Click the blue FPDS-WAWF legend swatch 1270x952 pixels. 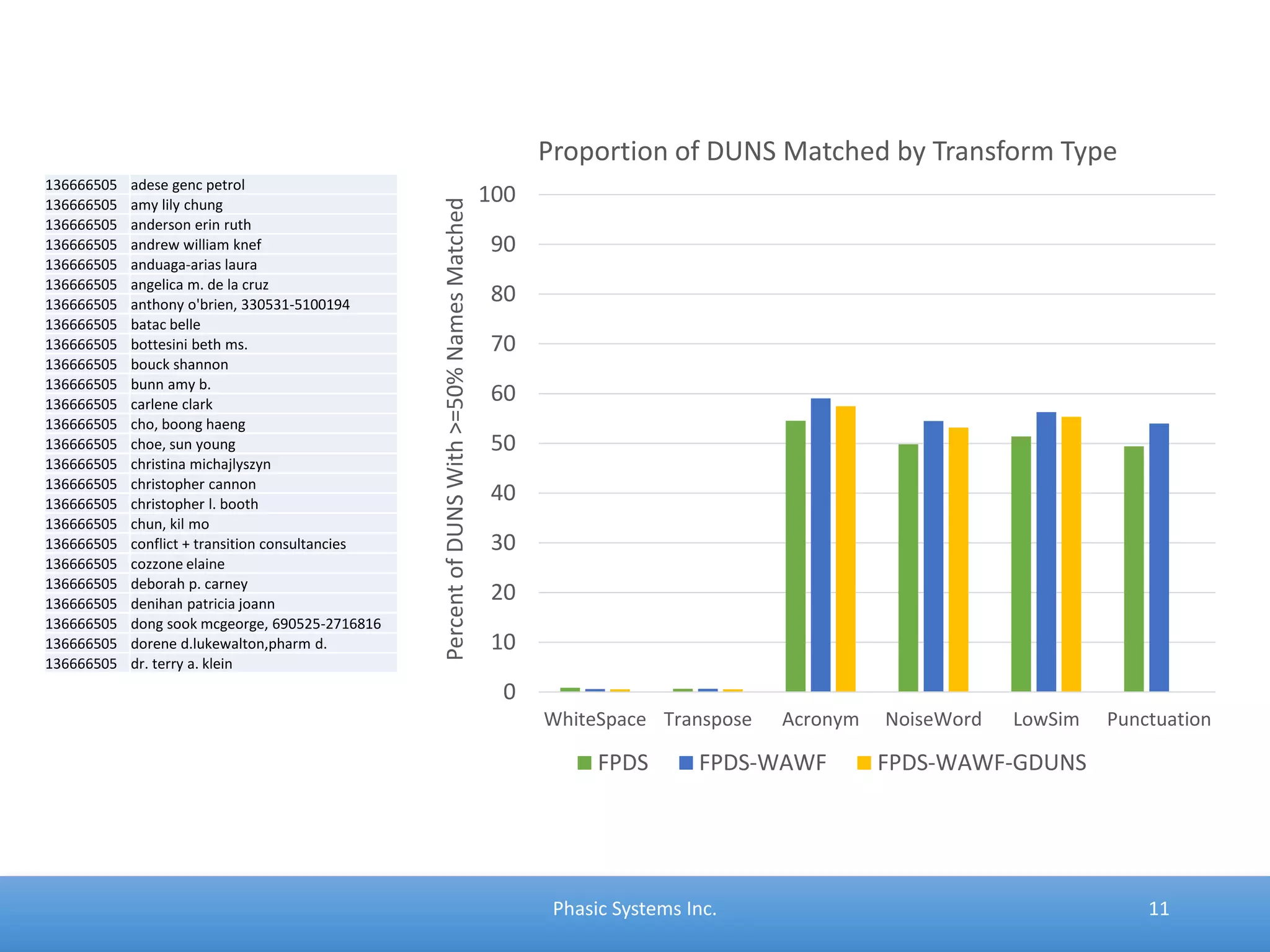click(x=686, y=763)
